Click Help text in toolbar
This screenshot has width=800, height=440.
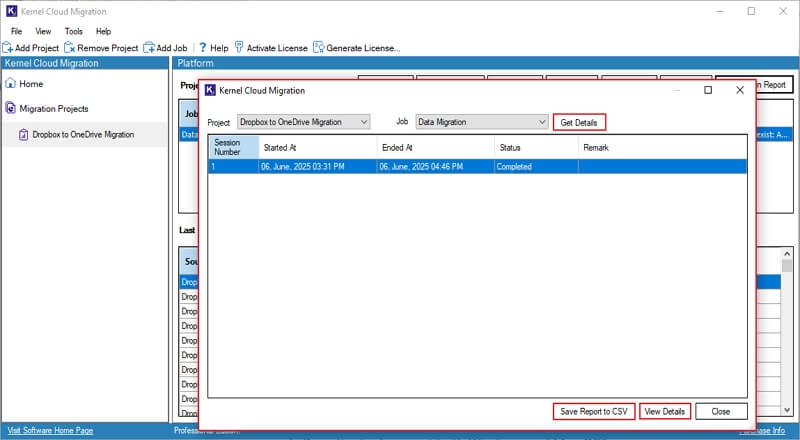219,48
